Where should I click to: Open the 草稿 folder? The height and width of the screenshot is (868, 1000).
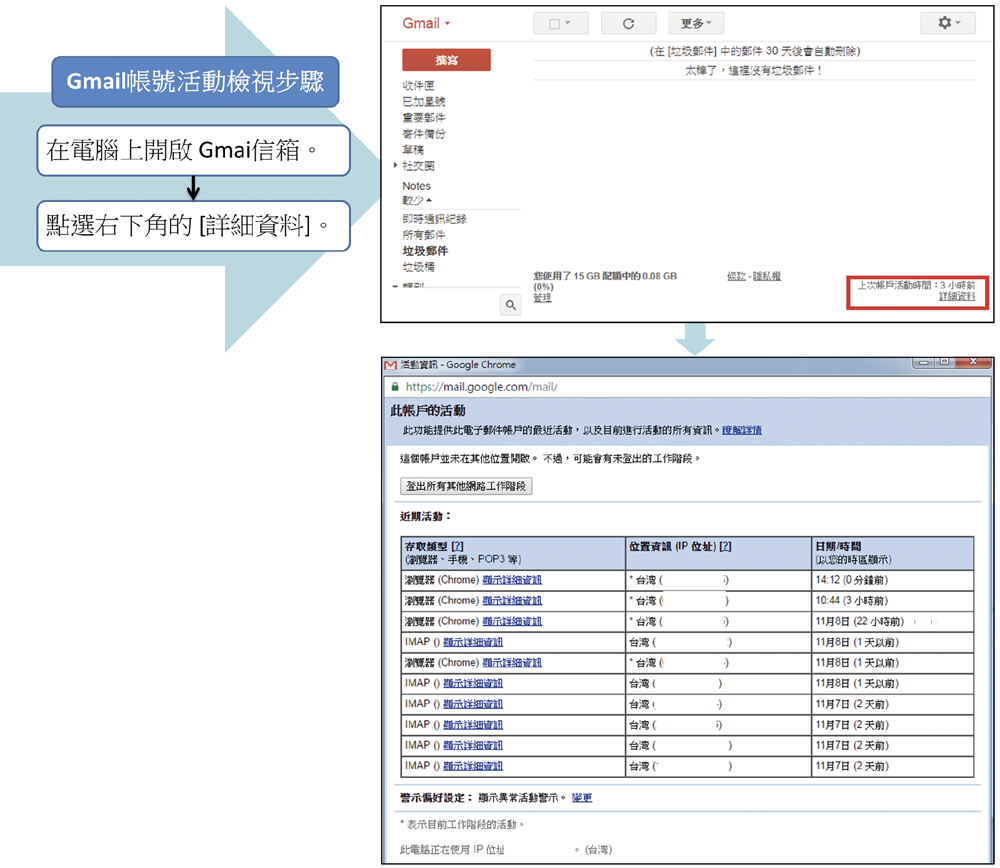413,149
